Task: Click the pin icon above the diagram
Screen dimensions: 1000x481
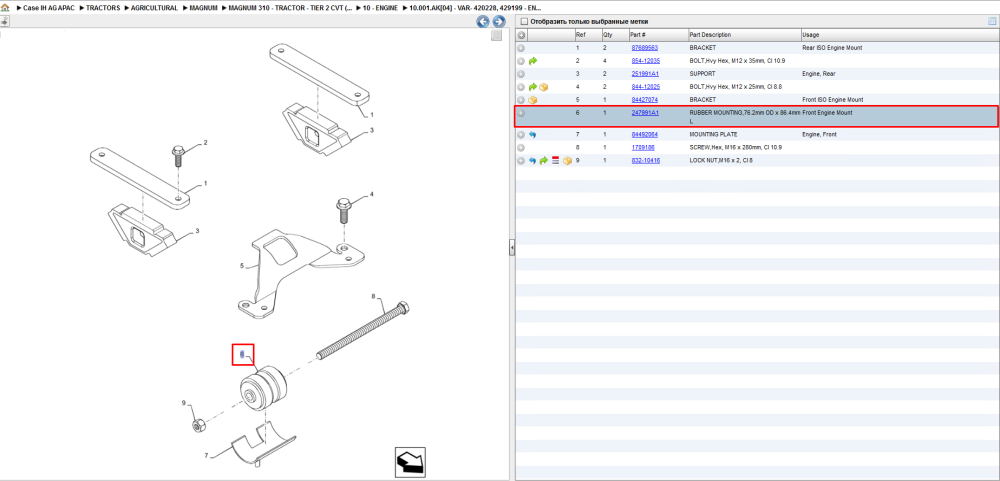Action: point(4,22)
